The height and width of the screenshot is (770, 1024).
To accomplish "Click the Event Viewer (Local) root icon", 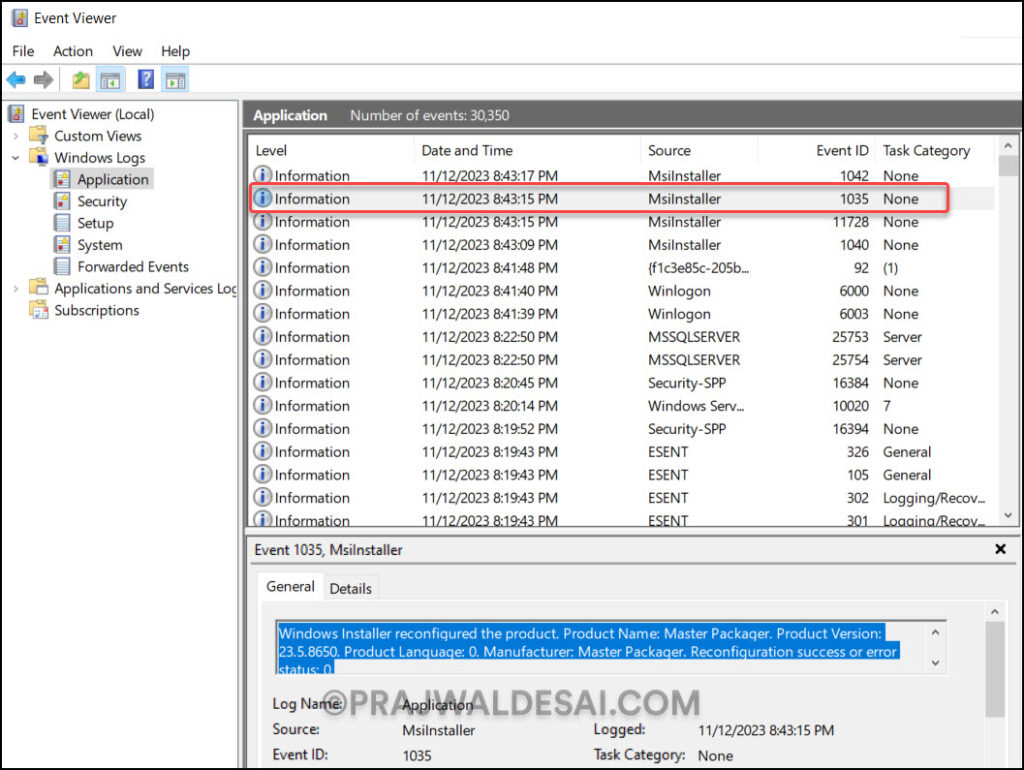I will pyautogui.click(x=17, y=114).
